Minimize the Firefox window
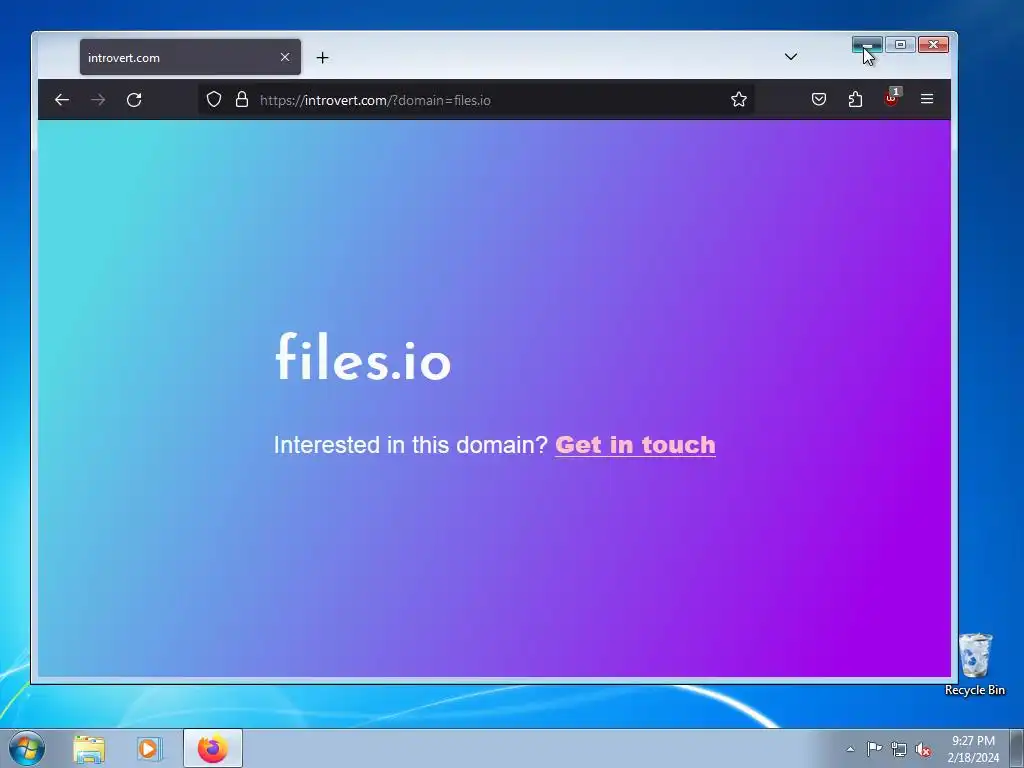1024x768 pixels. click(x=867, y=44)
